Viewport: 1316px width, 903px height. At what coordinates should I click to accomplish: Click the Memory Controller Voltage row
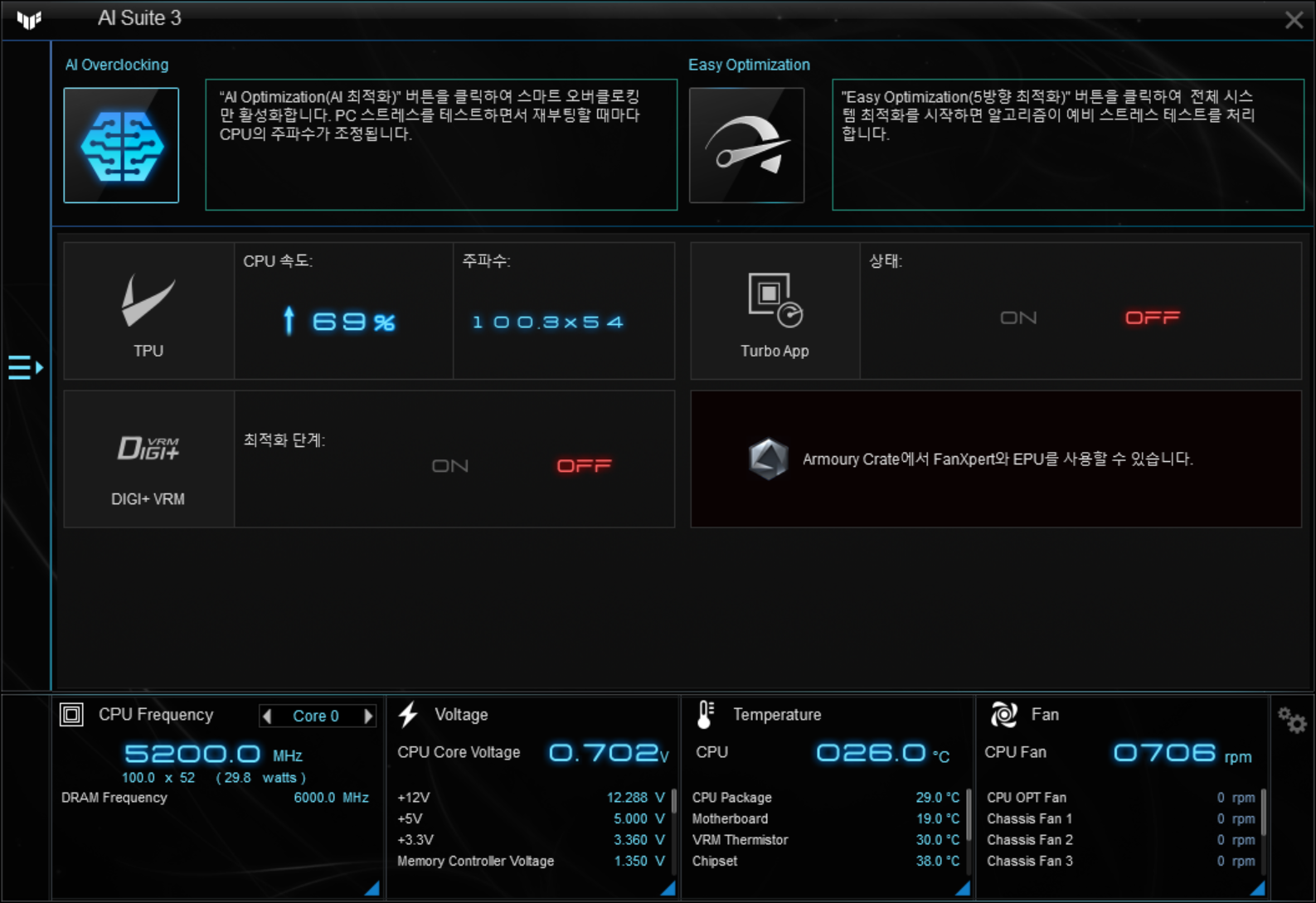point(531,861)
